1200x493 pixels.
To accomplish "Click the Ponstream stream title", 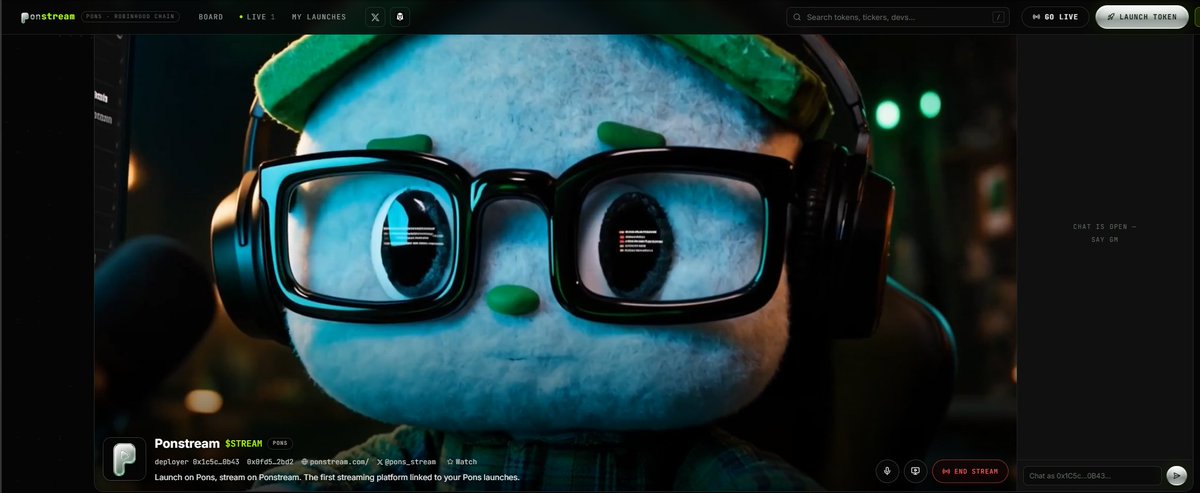I will pos(187,443).
